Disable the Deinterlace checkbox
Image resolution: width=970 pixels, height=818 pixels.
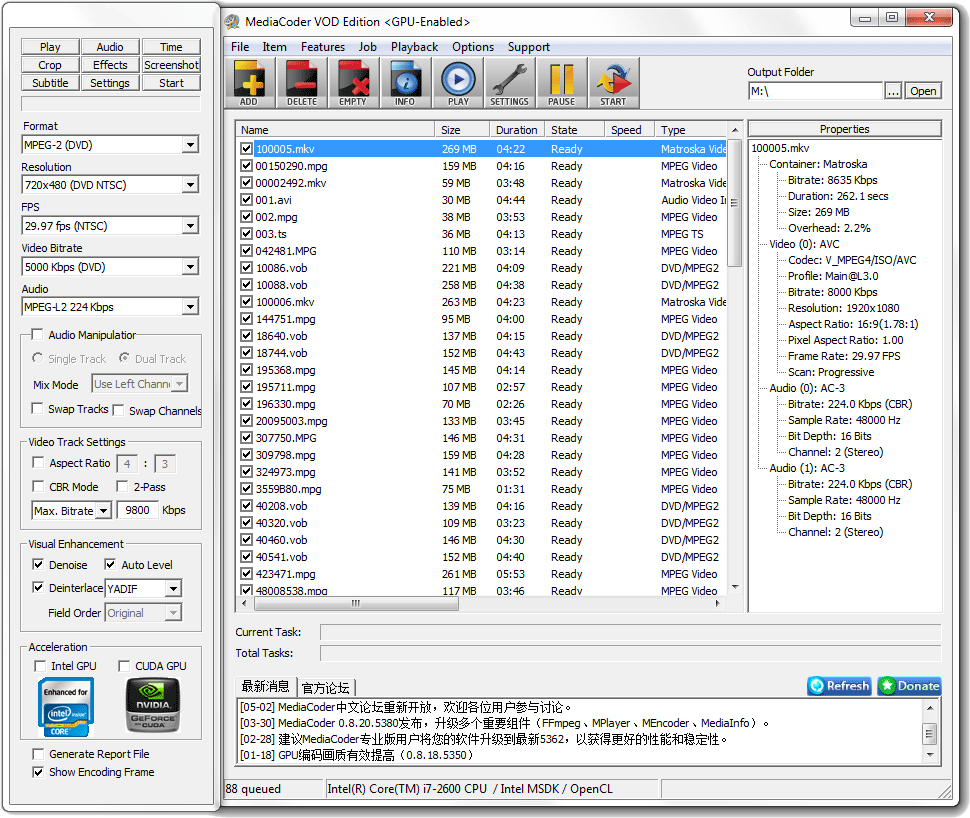[x=38, y=587]
